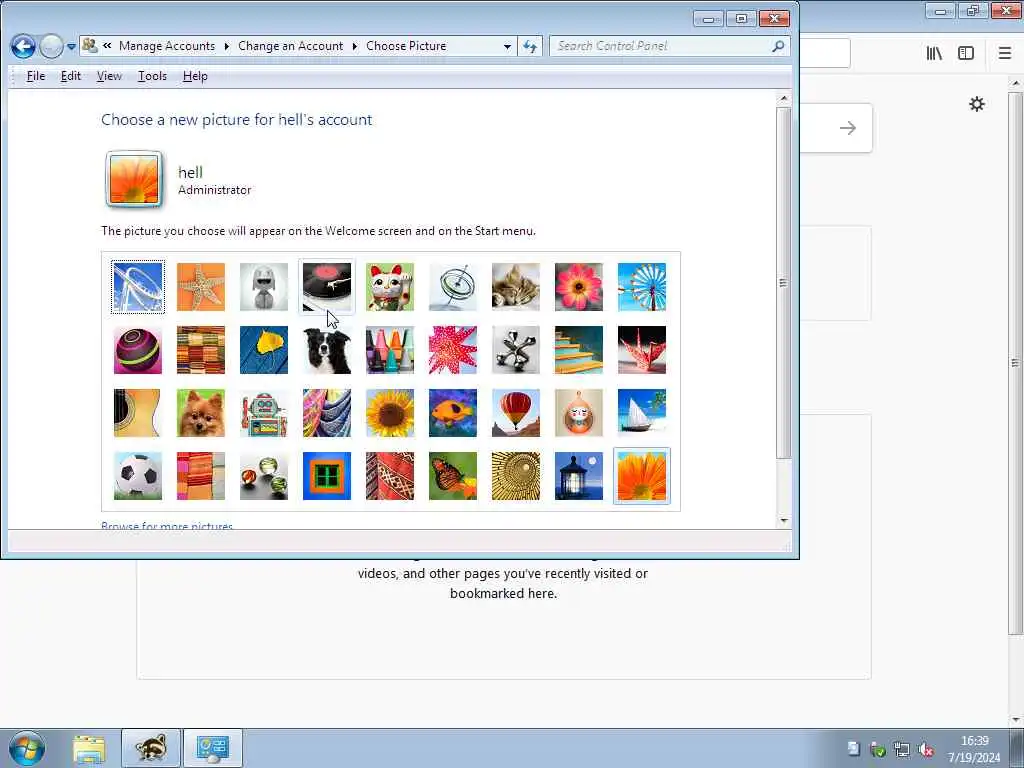Pick the striped purple ball picture
Image resolution: width=1024 pixels, height=768 pixels.
click(x=138, y=350)
